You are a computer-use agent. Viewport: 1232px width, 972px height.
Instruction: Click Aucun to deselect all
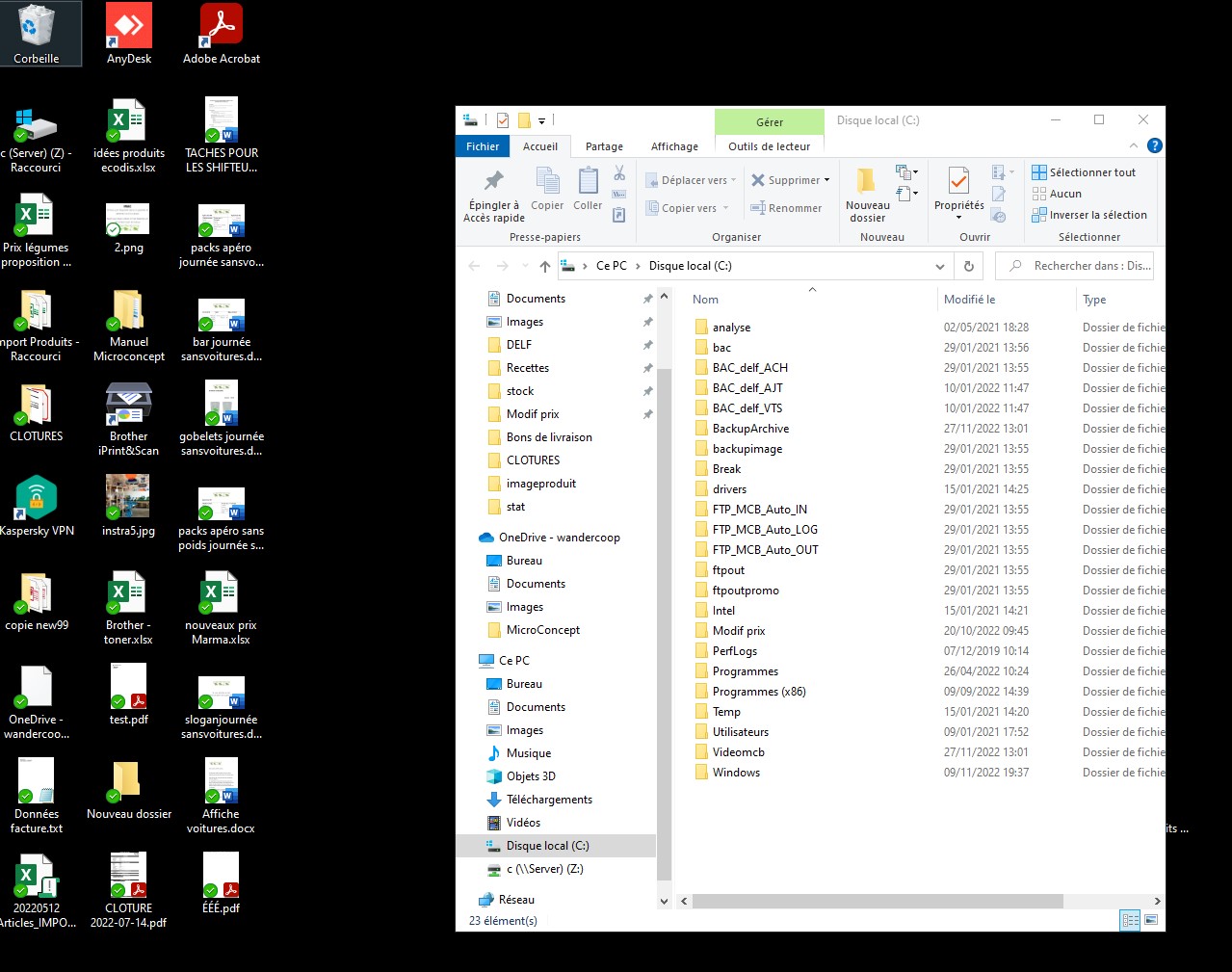(1057, 194)
